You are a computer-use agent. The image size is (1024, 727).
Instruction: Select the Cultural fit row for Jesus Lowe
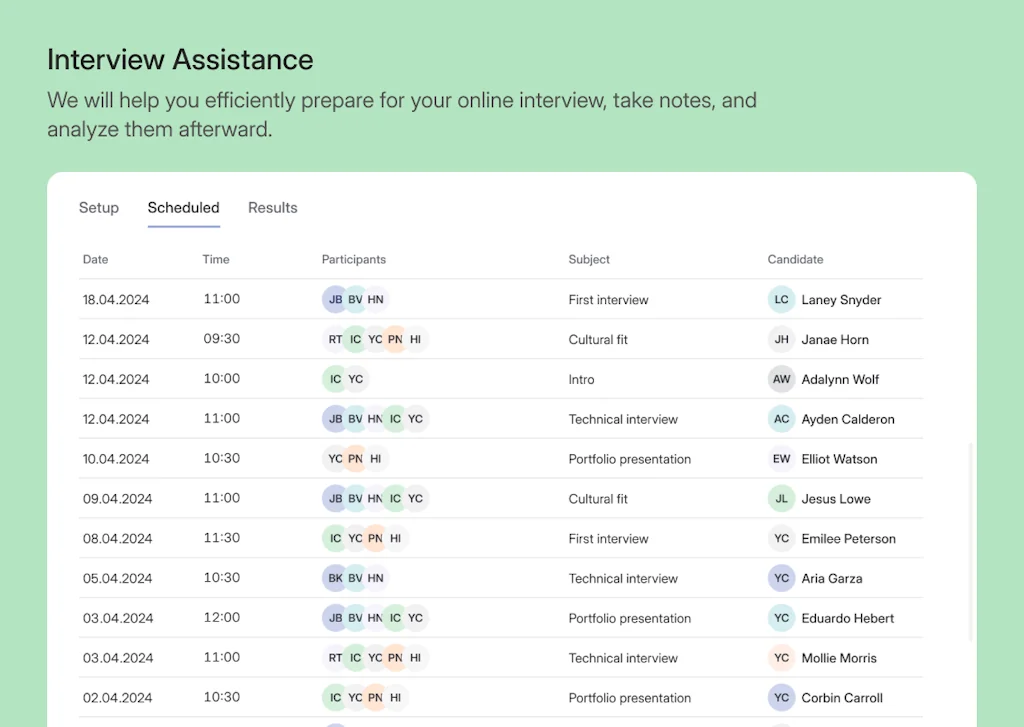598,498
